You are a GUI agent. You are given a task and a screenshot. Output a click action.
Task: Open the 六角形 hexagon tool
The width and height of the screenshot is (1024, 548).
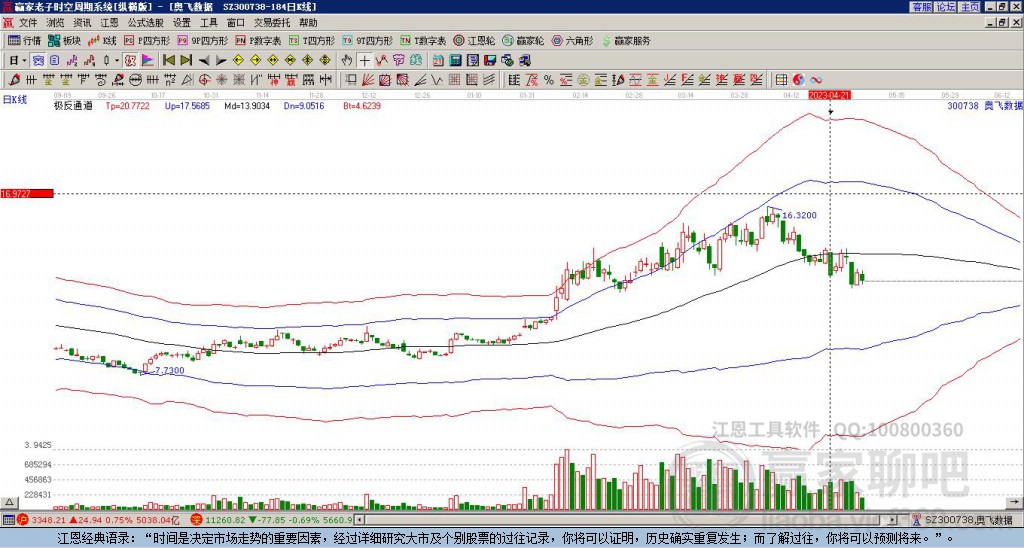coord(573,40)
